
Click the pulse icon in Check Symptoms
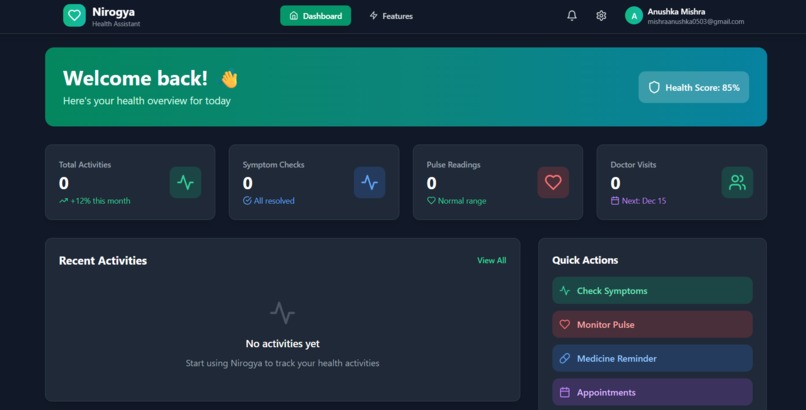coord(564,291)
